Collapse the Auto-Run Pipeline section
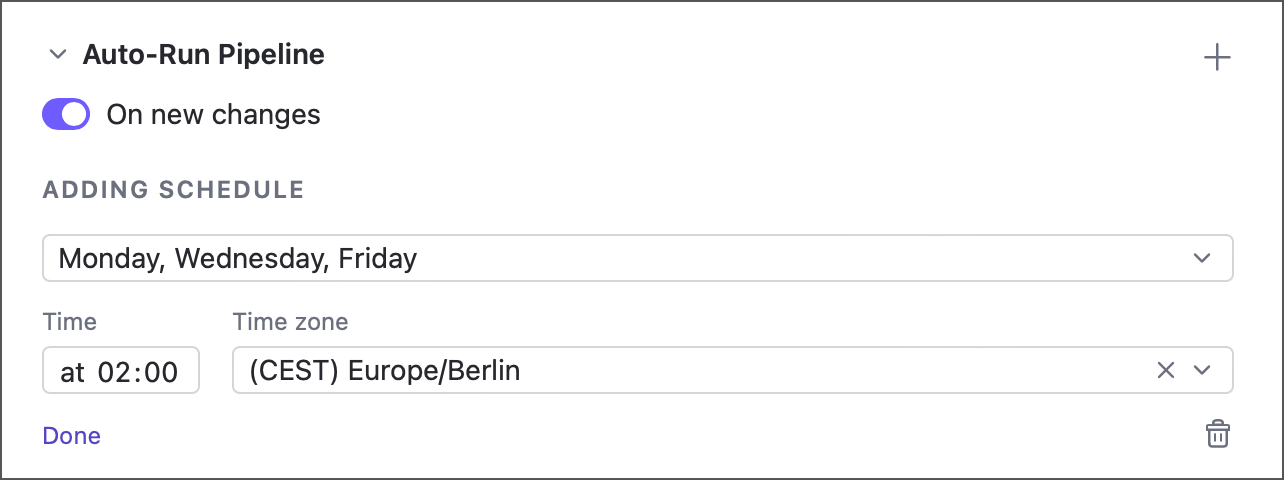1284x480 pixels. pos(57,55)
